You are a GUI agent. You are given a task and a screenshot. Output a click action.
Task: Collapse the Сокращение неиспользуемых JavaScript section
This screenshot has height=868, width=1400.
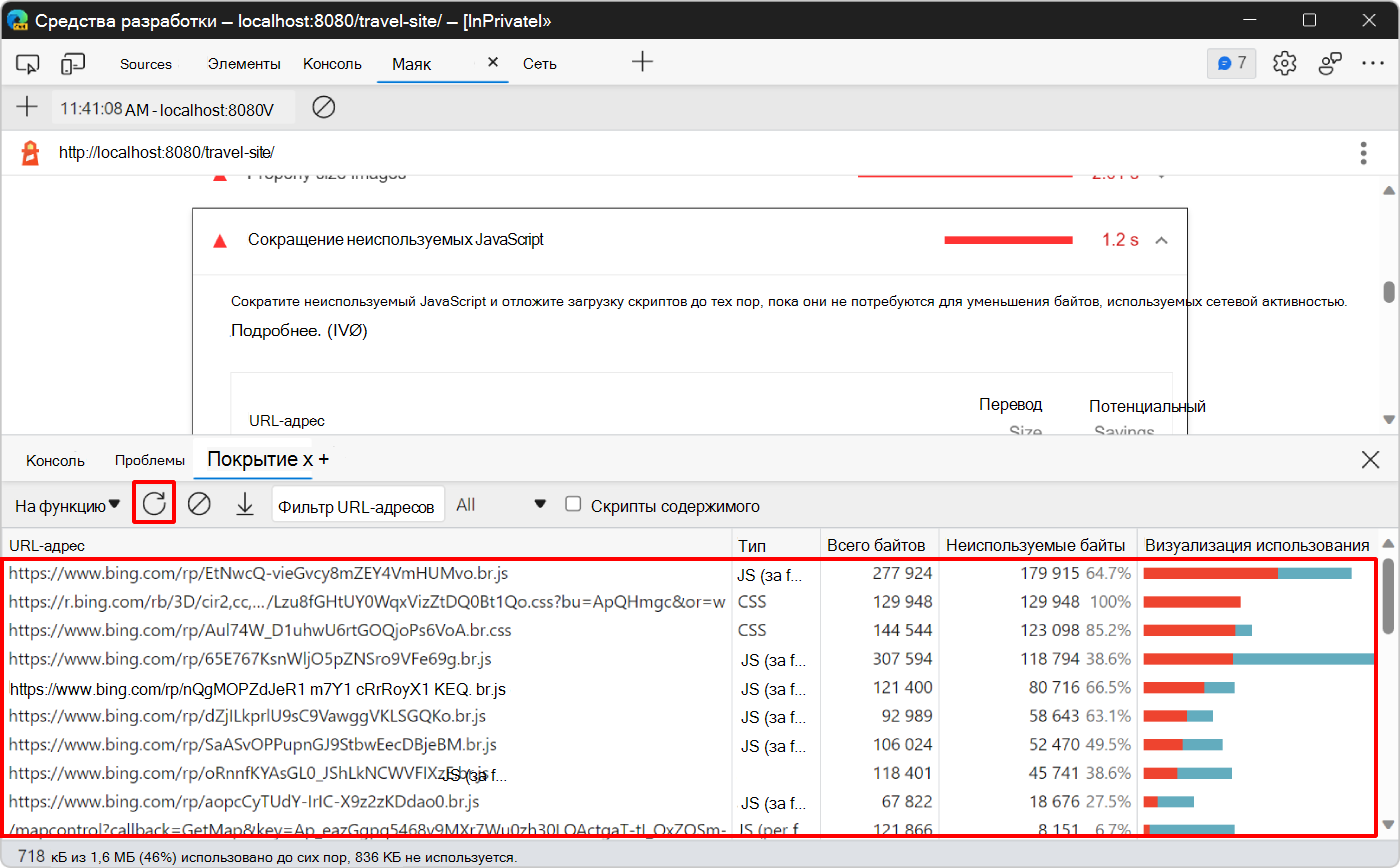pos(1160,240)
